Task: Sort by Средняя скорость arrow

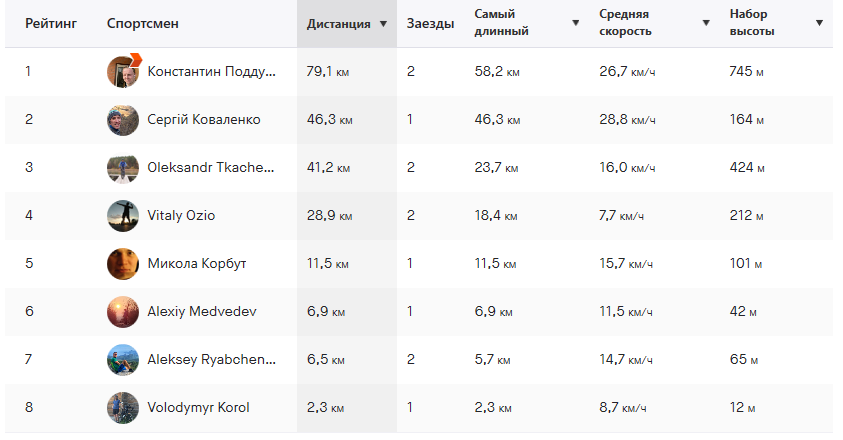Action: (706, 23)
